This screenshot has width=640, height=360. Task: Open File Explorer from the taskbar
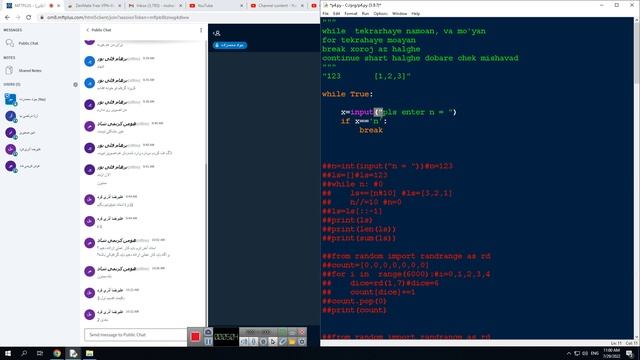point(89,353)
